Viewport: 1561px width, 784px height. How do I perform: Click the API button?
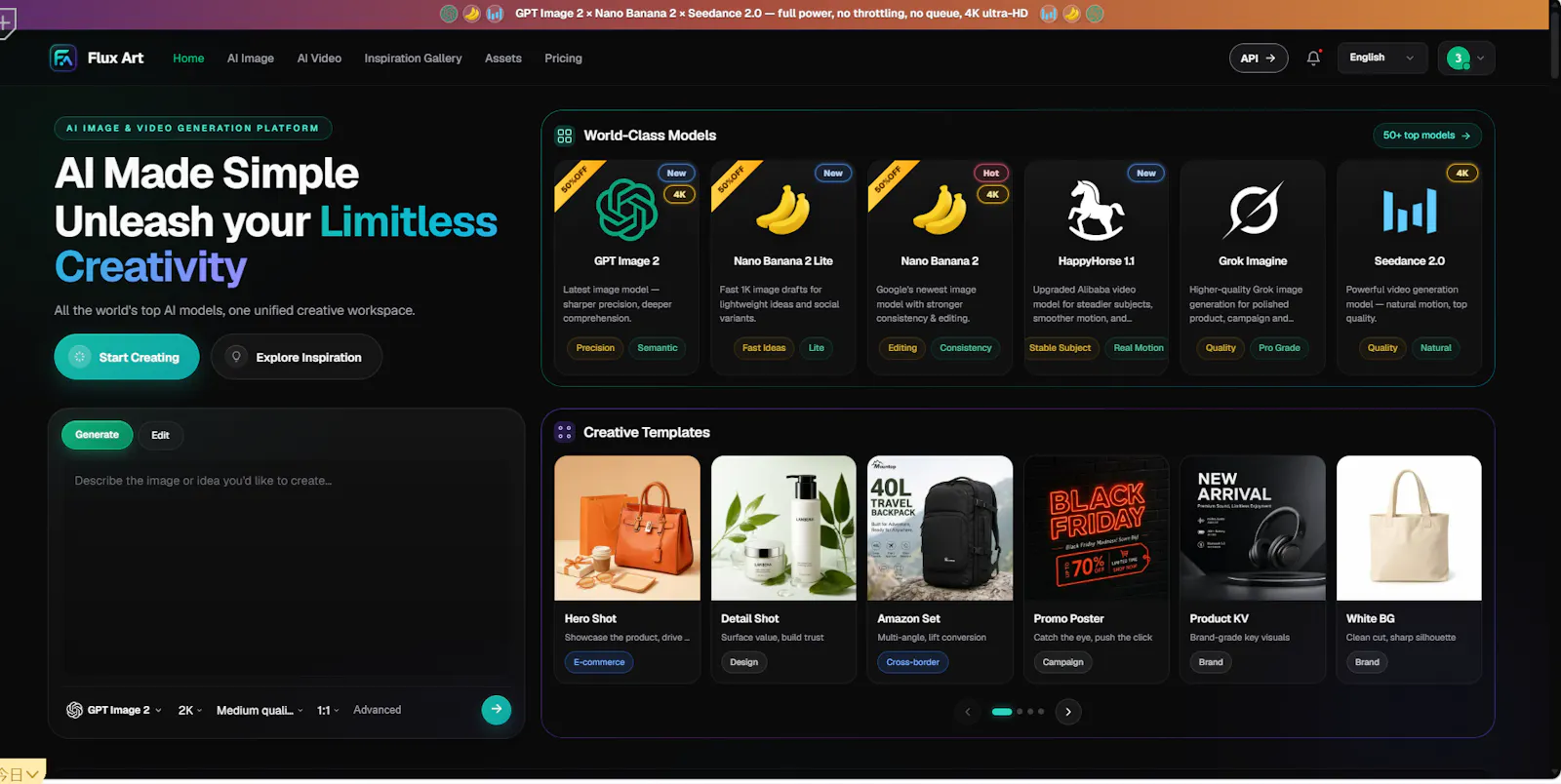tap(1259, 58)
